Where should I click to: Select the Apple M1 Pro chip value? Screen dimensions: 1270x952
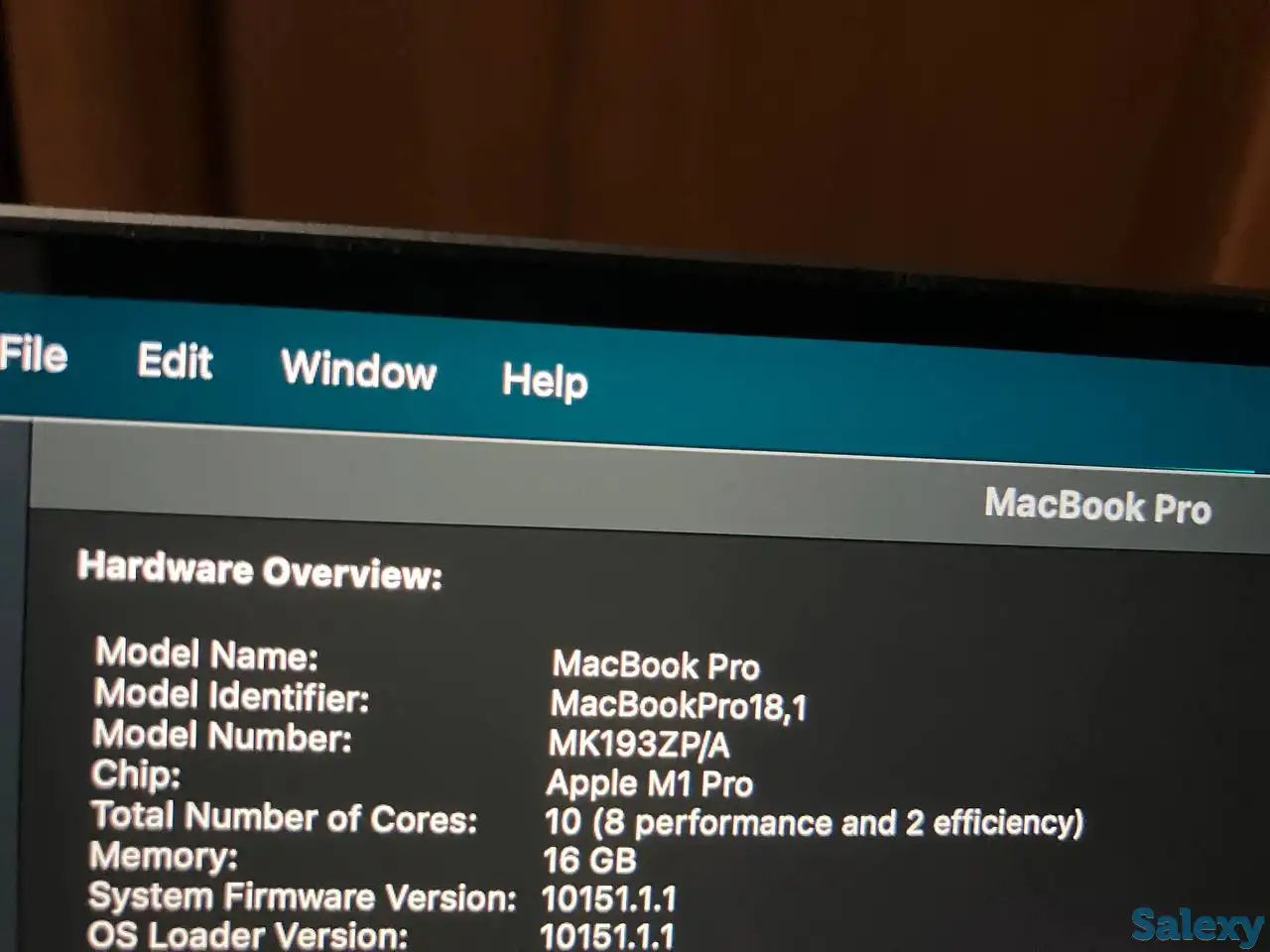650,784
